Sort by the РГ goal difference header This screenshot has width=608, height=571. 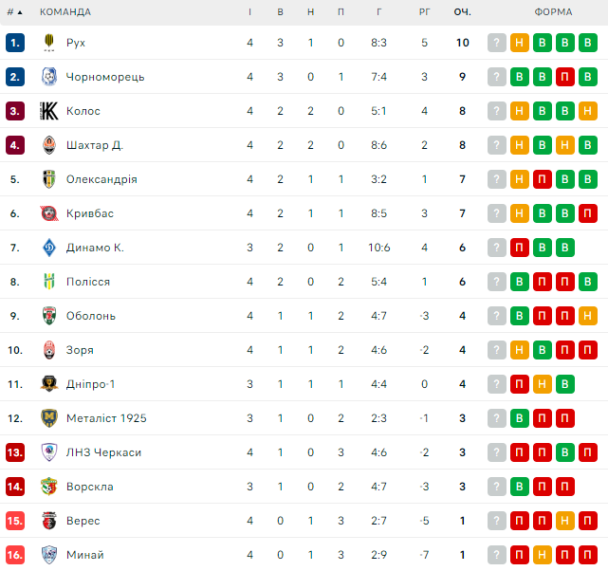[425, 12]
